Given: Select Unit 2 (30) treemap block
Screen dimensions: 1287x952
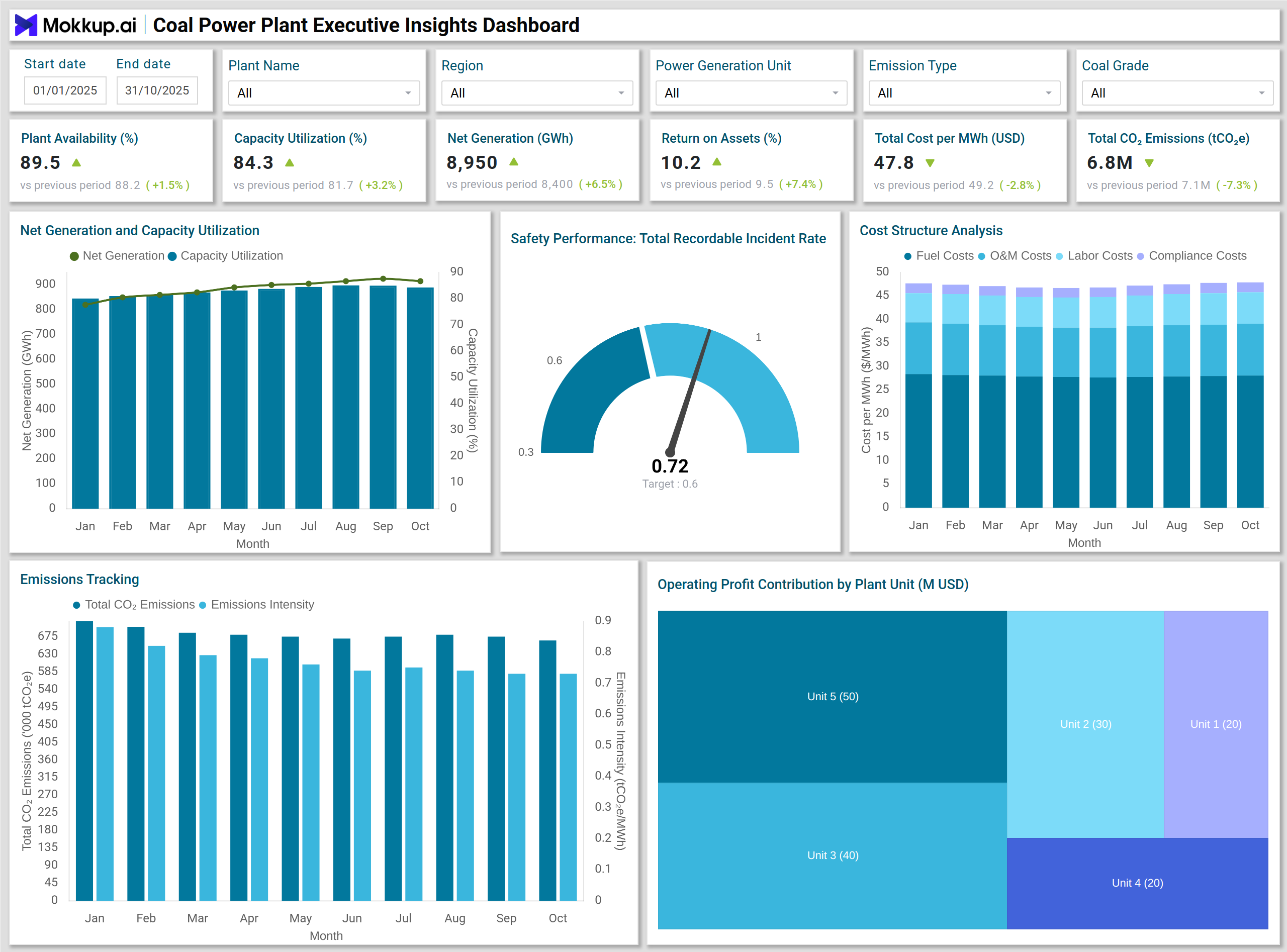Looking at the screenshot, I should point(1085,724).
